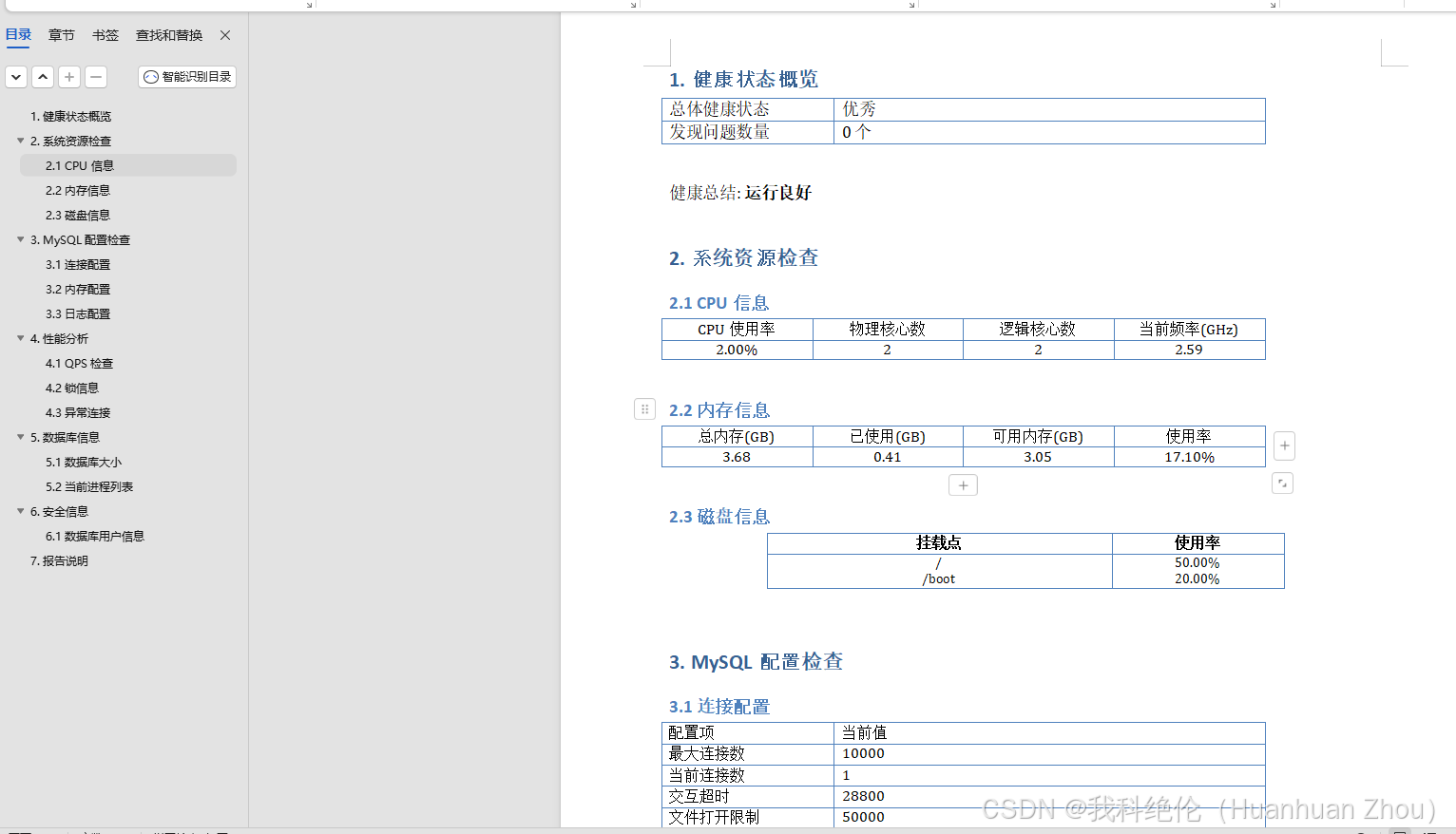Jump to "7. 报告说明" via the outline

(x=62, y=560)
